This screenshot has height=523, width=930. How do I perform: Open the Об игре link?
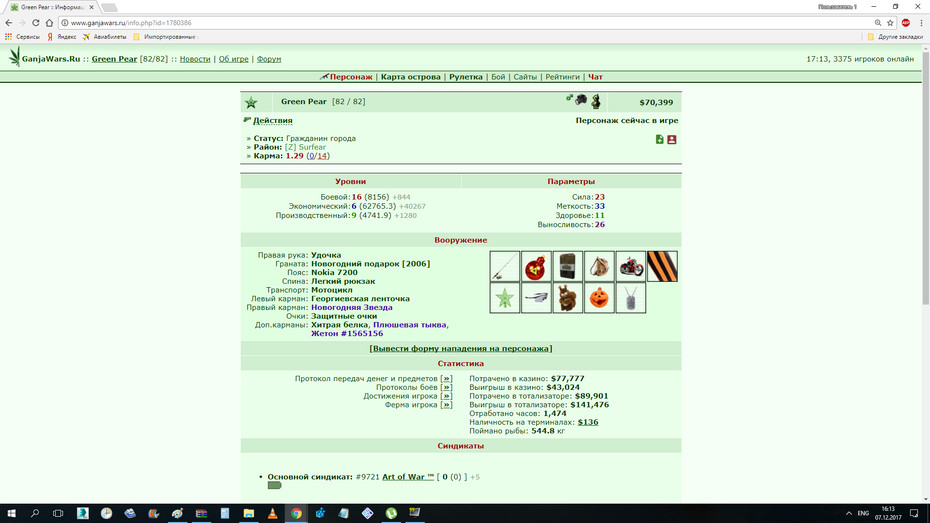coord(234,59)
